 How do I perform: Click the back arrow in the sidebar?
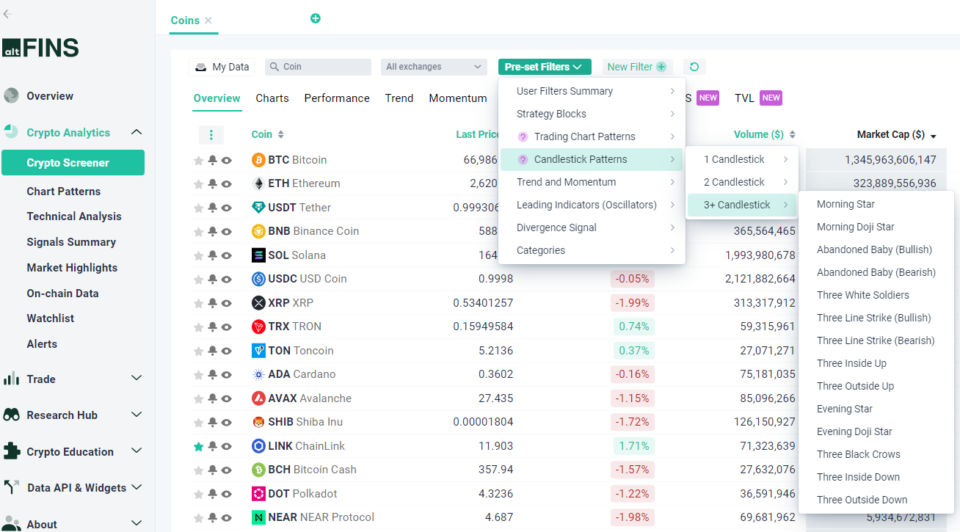8,14
